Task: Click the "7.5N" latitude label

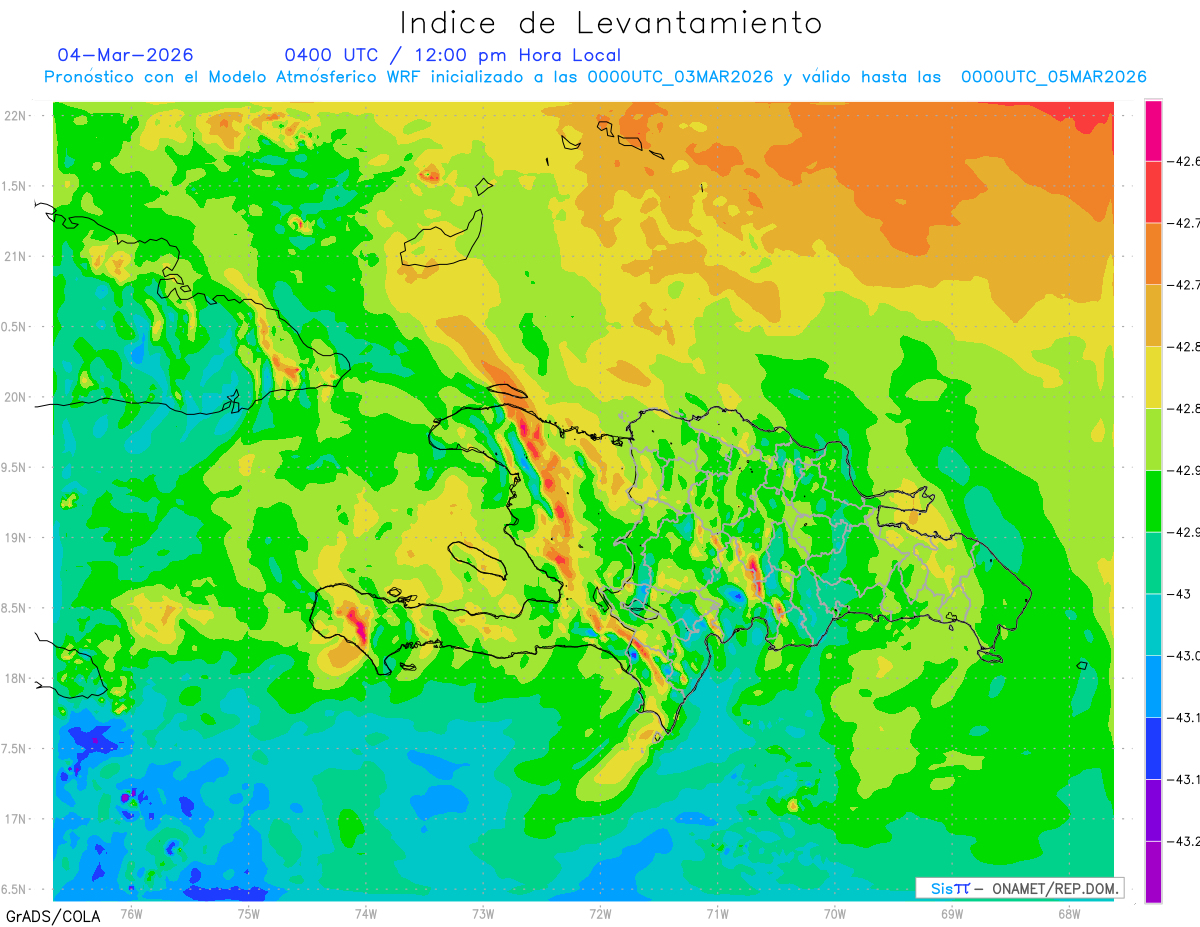Action: click(x=15, y=749)
